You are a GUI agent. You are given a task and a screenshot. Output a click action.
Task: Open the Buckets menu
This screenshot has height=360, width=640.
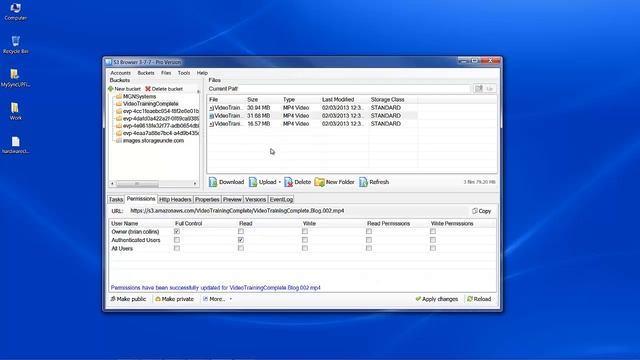click(x=146, y=73)
